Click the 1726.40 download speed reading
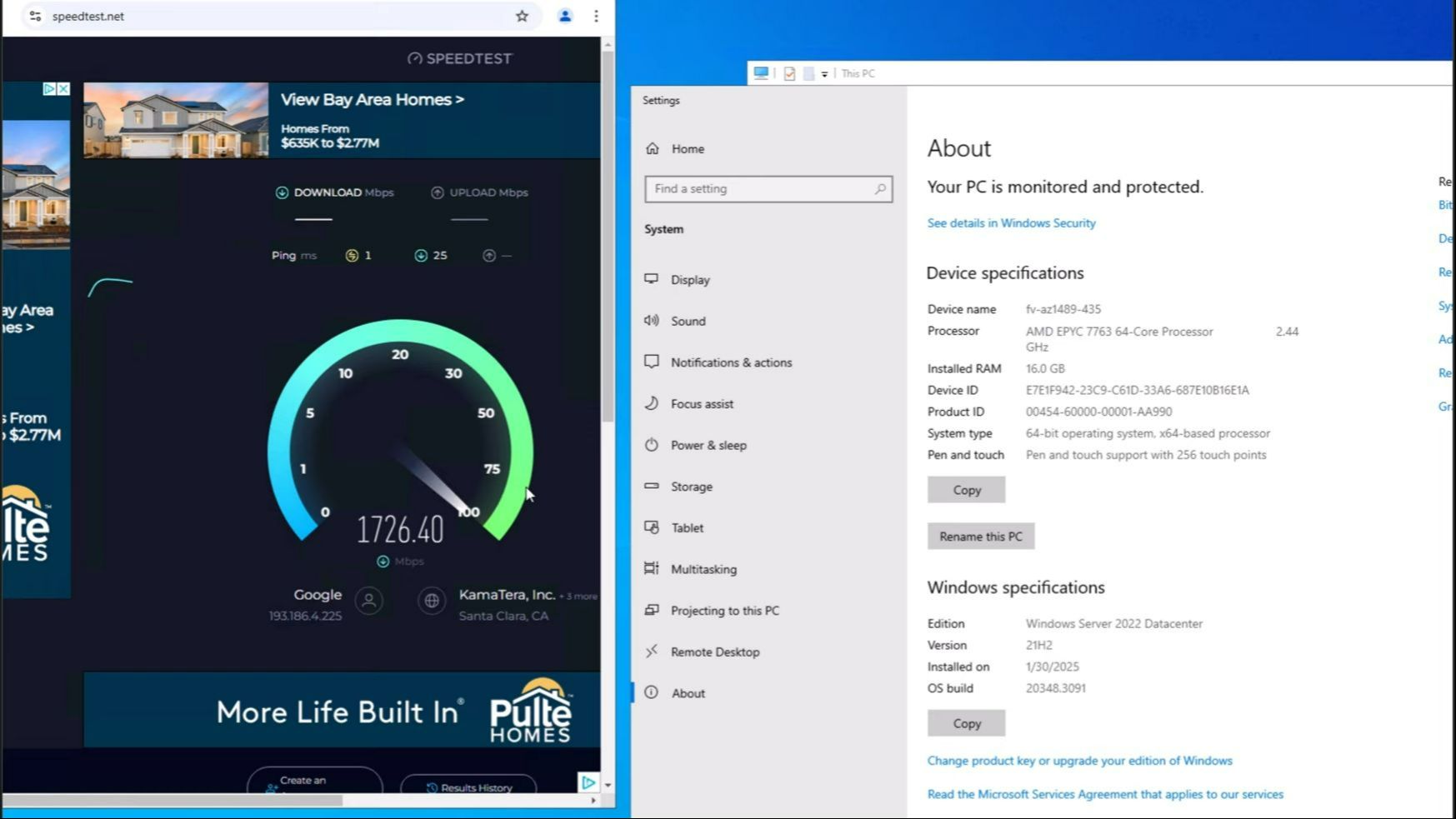Screen dimensions: 1456x819 coord(401,530)
